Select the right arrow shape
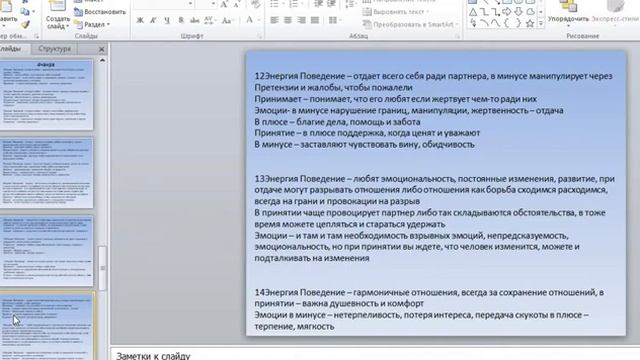Screen dimensions: 640x360 [x=507, y=12]
